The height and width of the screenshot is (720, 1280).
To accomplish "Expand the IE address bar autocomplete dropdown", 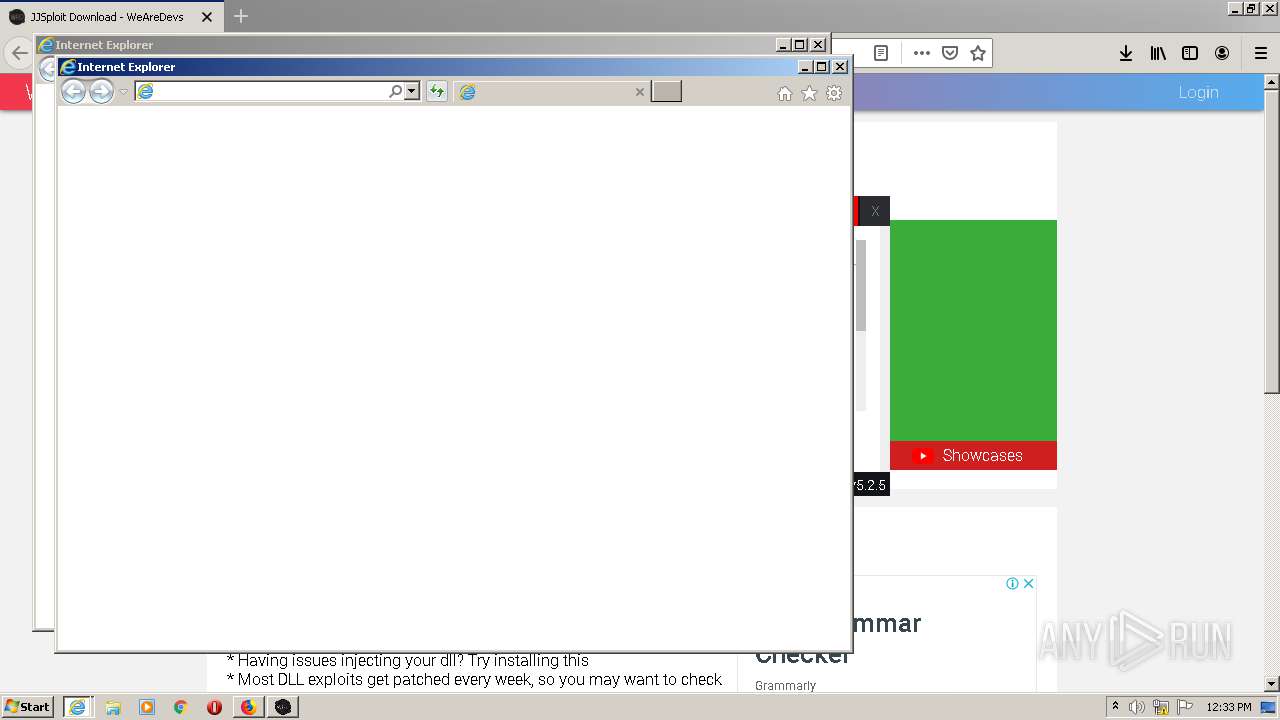I will pyautogui.click(x=411, y=92).
